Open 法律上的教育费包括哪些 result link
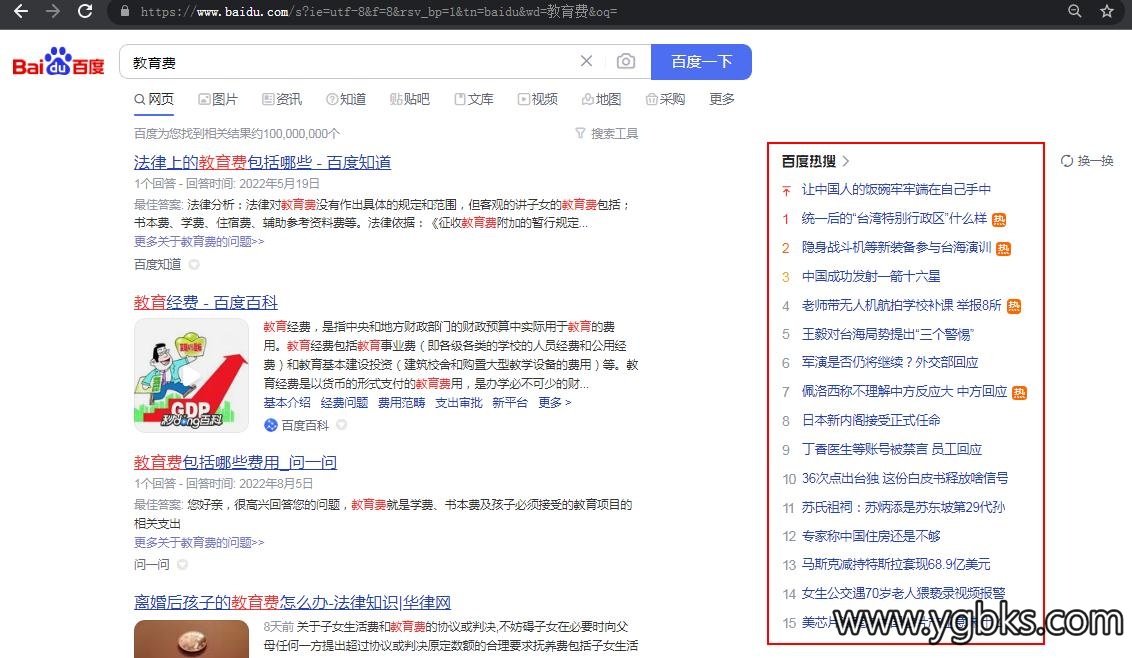This screenshot has width=1132, height=658. [x=262, y=162]
